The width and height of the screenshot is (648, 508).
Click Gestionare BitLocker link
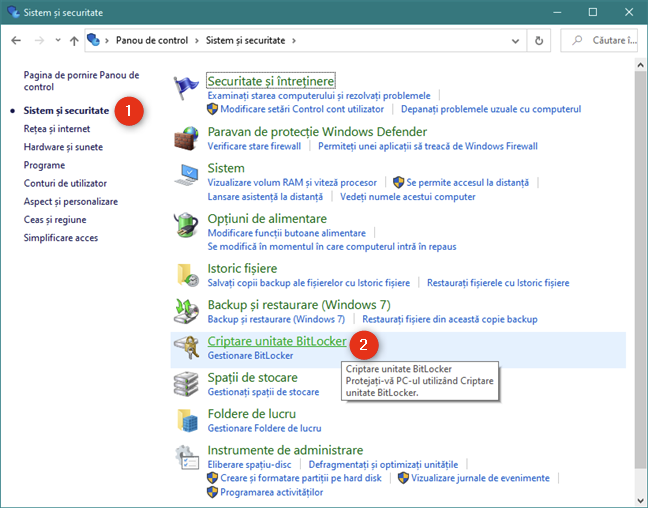click(x=250, y=356)
